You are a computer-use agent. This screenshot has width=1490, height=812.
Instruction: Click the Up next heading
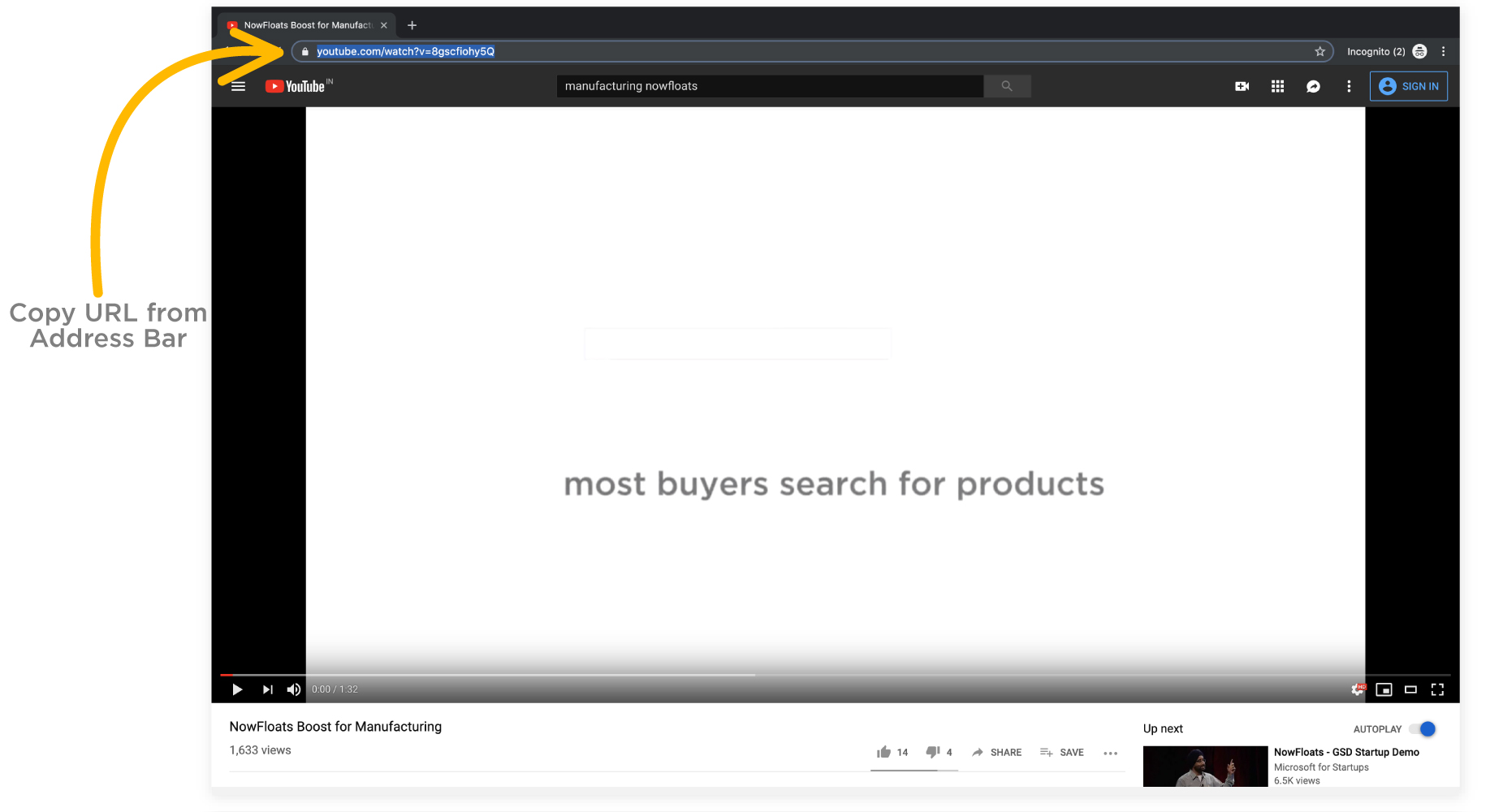pos(1163,729)
